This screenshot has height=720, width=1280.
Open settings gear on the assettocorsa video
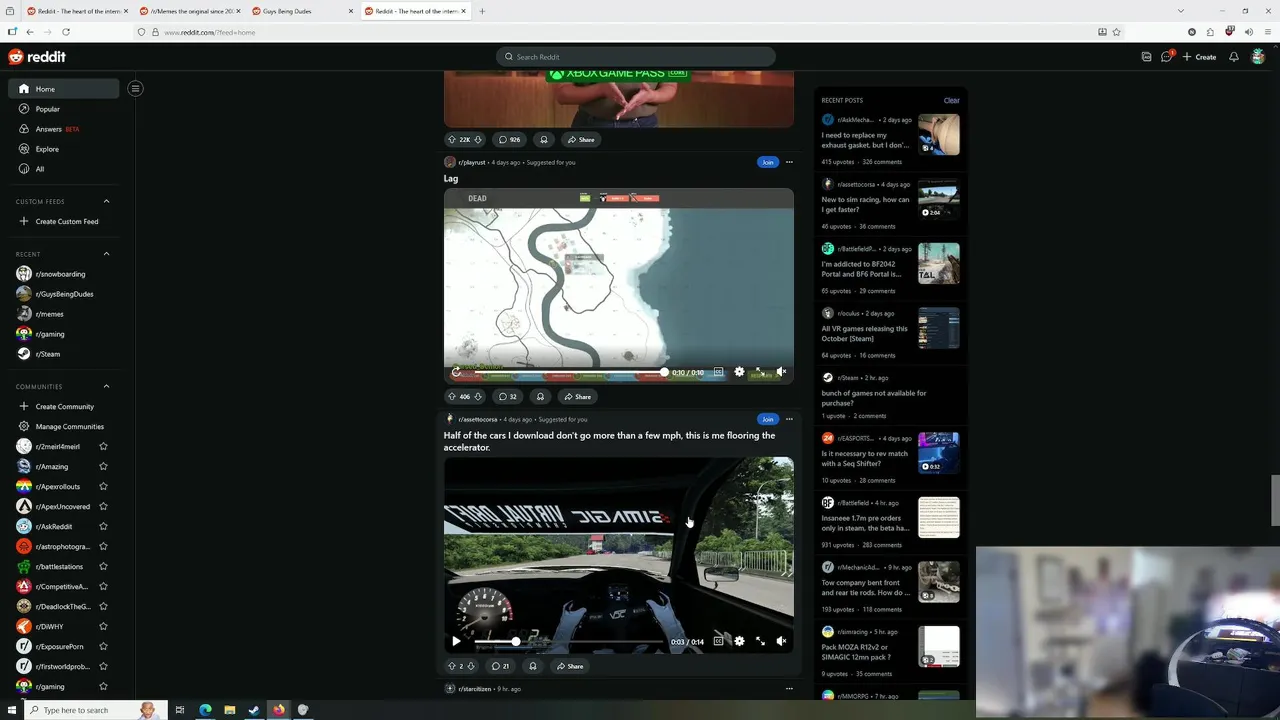(x=739, y=641)
